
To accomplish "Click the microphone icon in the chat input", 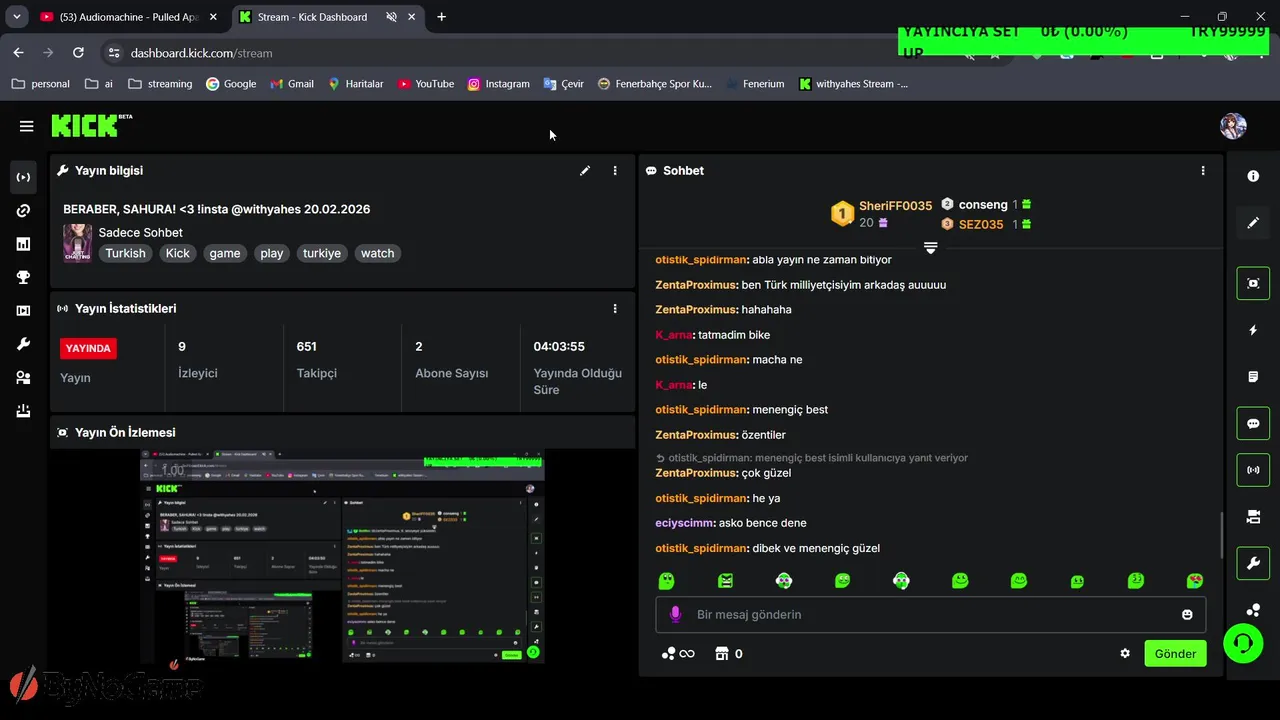I will (675, 614).
